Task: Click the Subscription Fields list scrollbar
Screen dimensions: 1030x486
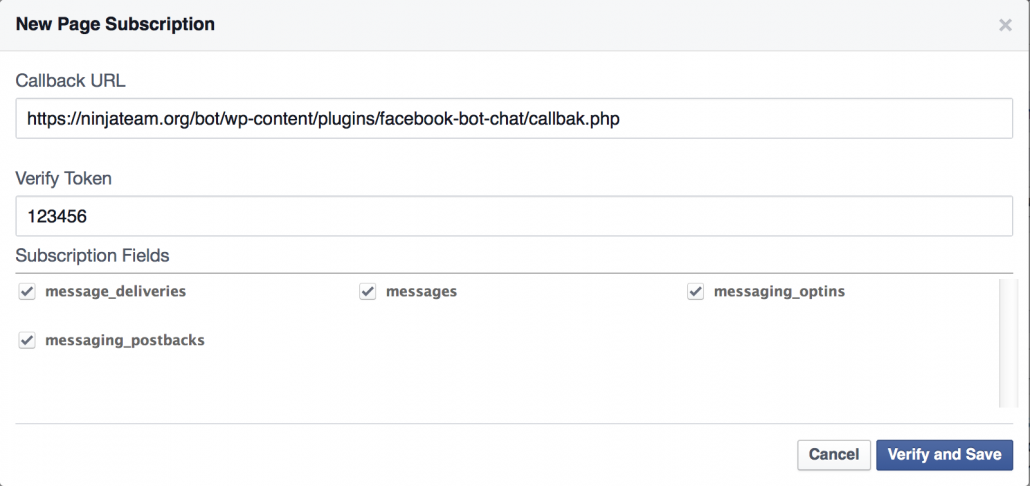Action: point(1008,343)
